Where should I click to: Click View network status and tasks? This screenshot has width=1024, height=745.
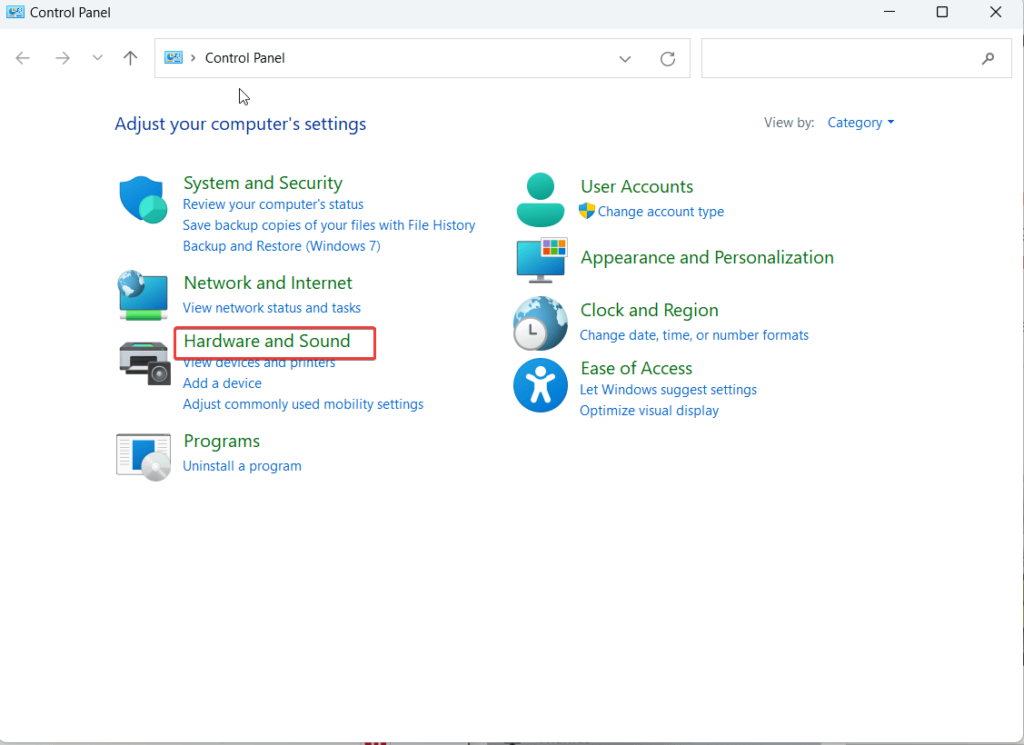tap(272, 308)
